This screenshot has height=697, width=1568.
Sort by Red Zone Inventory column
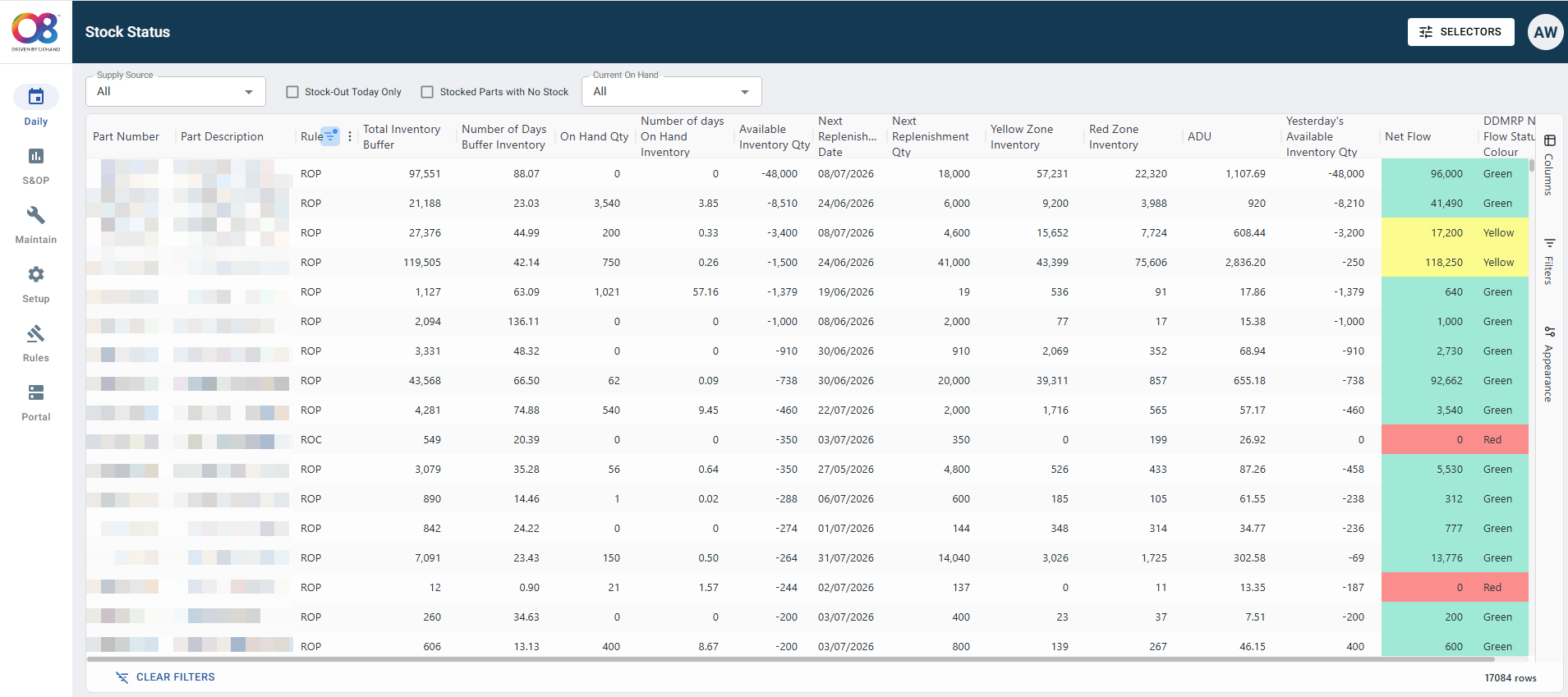coord(1114,136)
